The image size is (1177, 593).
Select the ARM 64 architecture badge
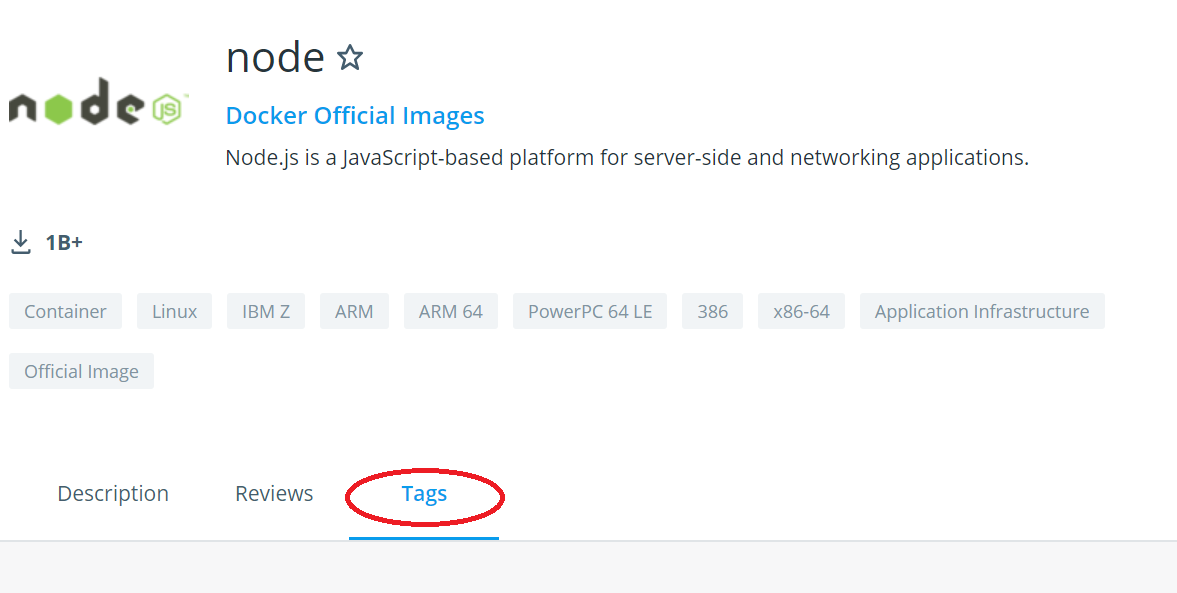pos(450,311)
